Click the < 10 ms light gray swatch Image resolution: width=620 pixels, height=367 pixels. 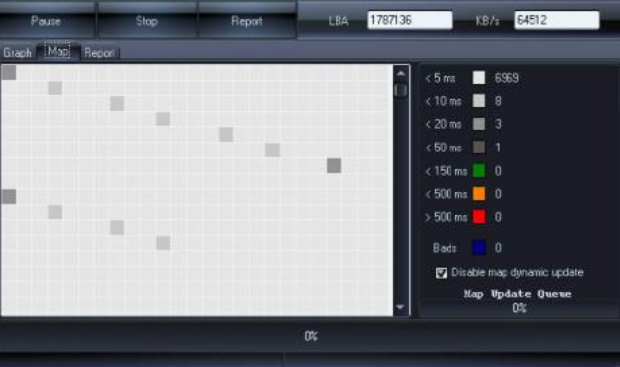(x=479, y=101)
